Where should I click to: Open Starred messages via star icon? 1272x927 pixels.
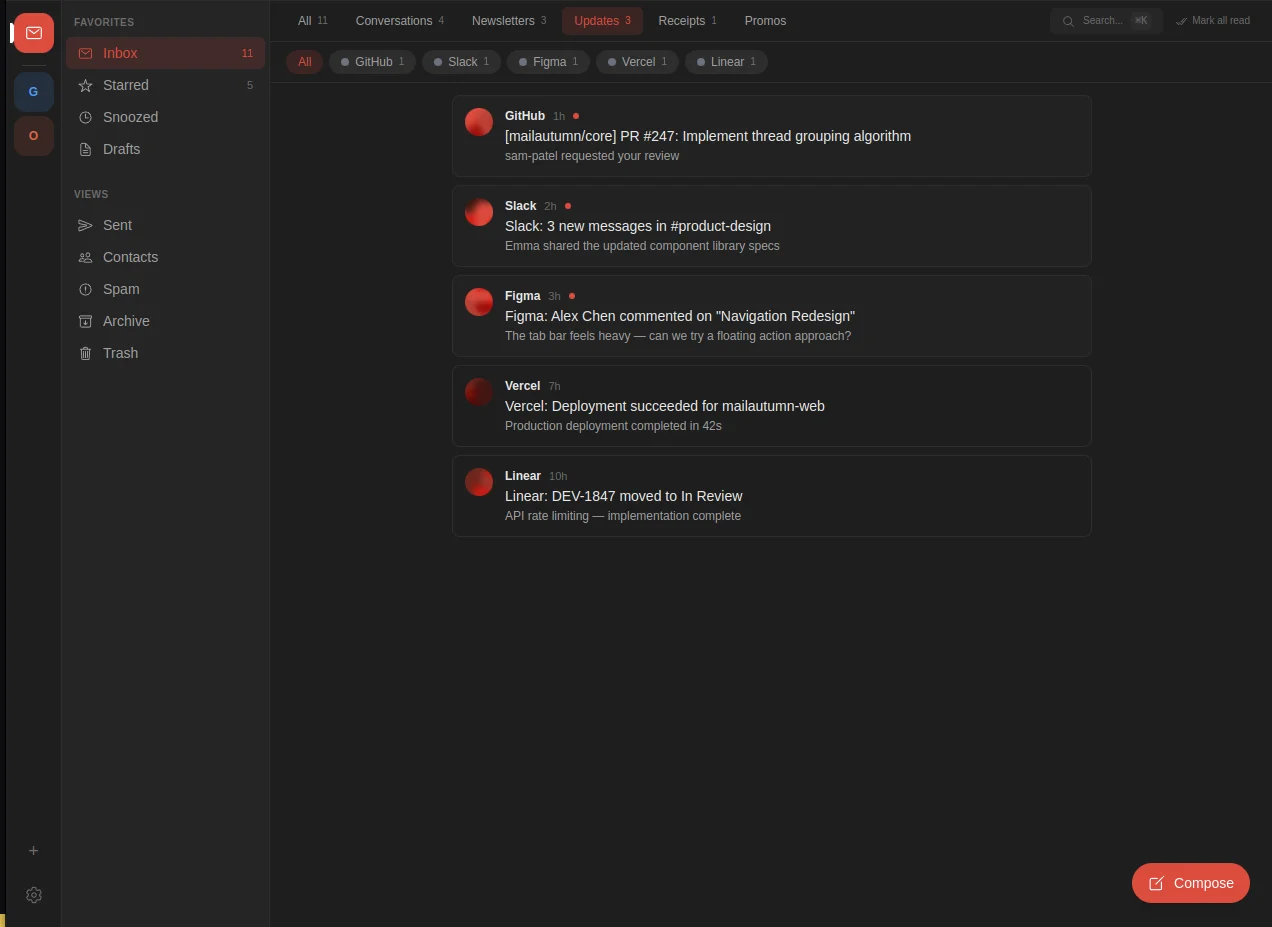(x=87, y=85)
